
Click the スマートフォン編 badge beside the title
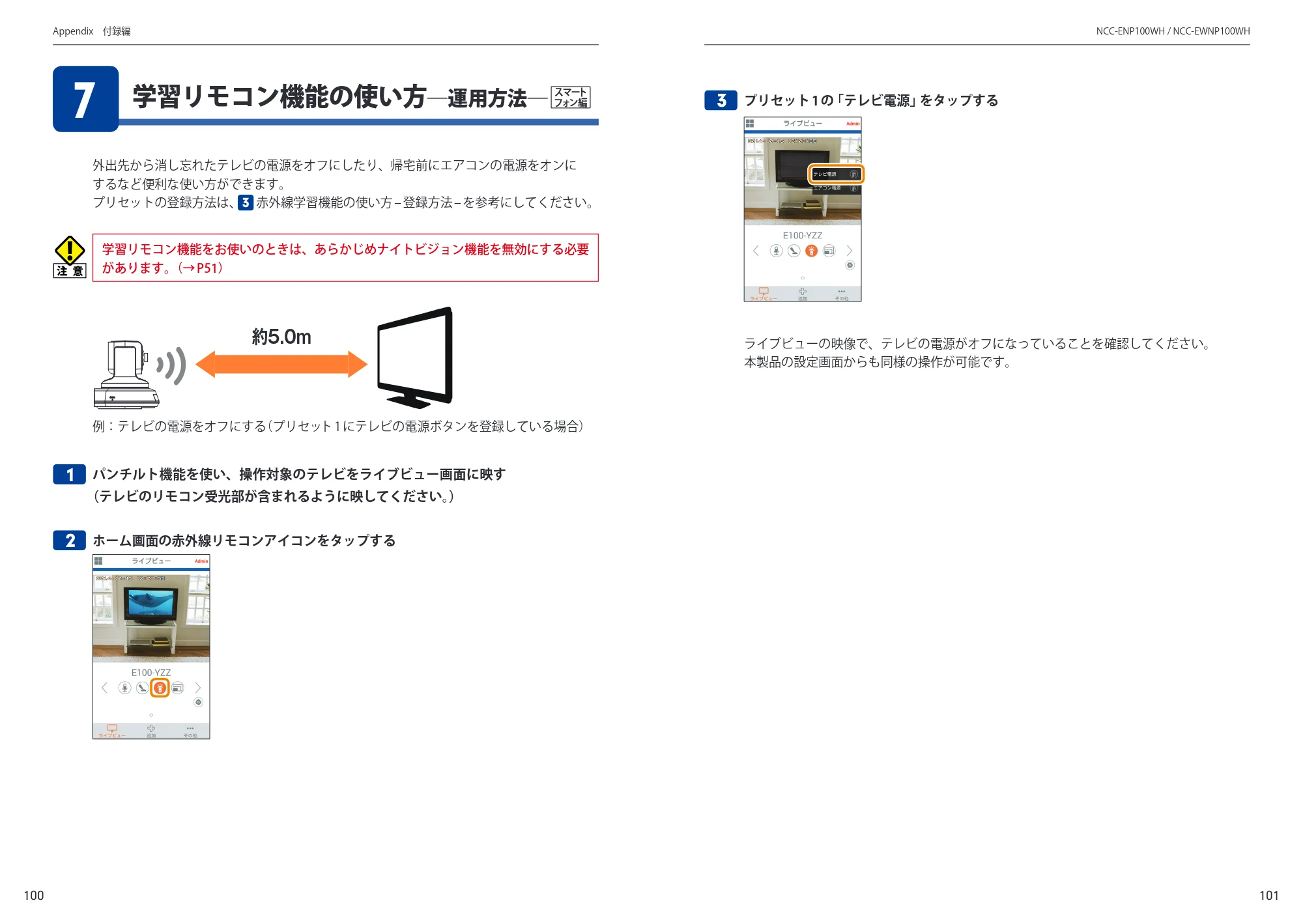click(x=571, y=97)
